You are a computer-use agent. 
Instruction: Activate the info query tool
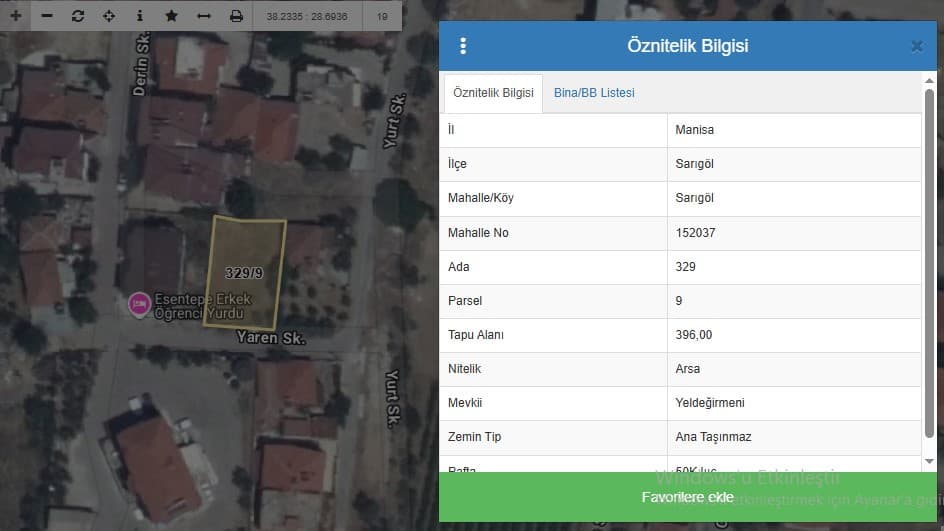coord(140,16)
